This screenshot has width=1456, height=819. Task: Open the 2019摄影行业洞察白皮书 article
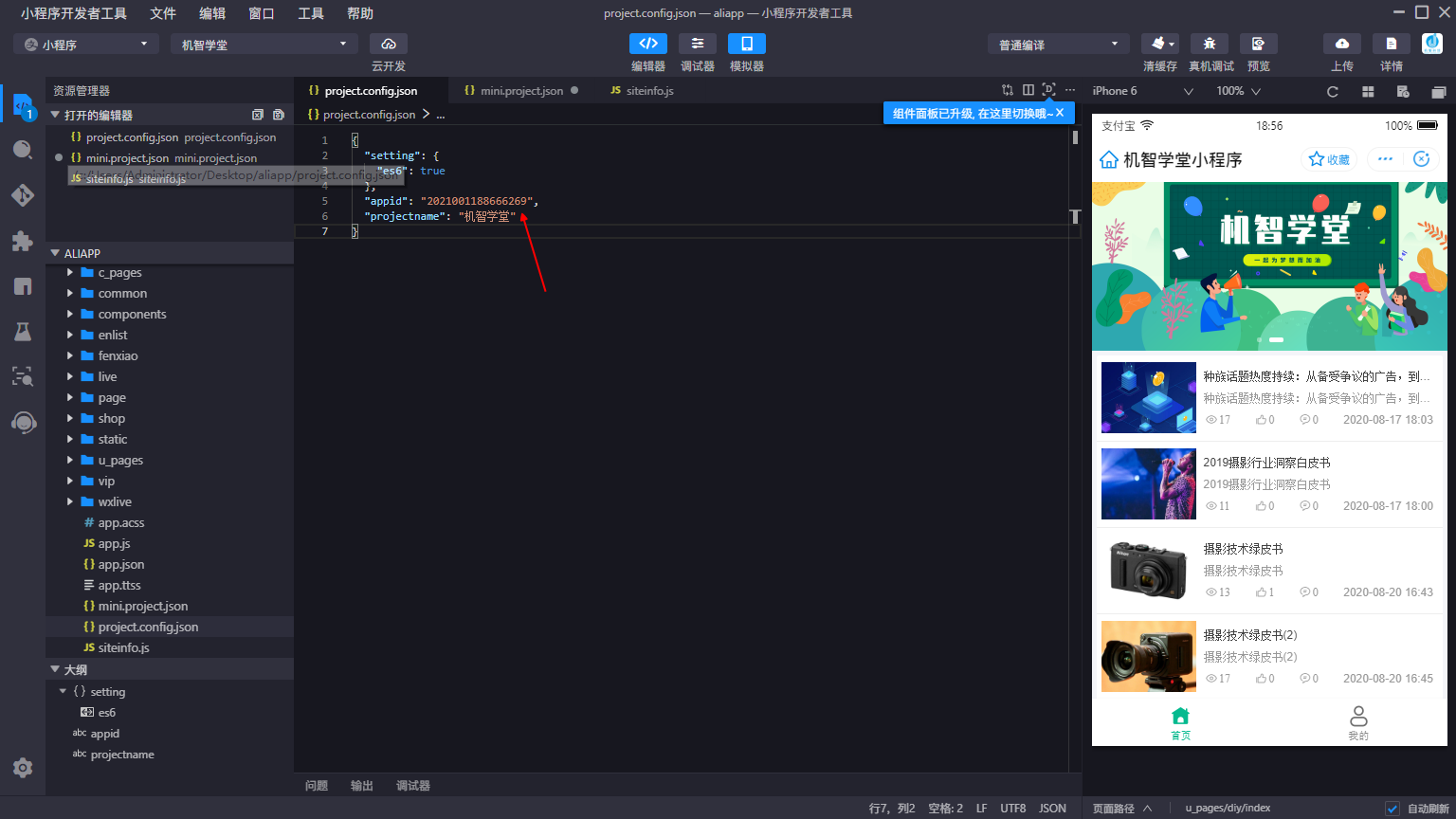[x=1269, y=483]
